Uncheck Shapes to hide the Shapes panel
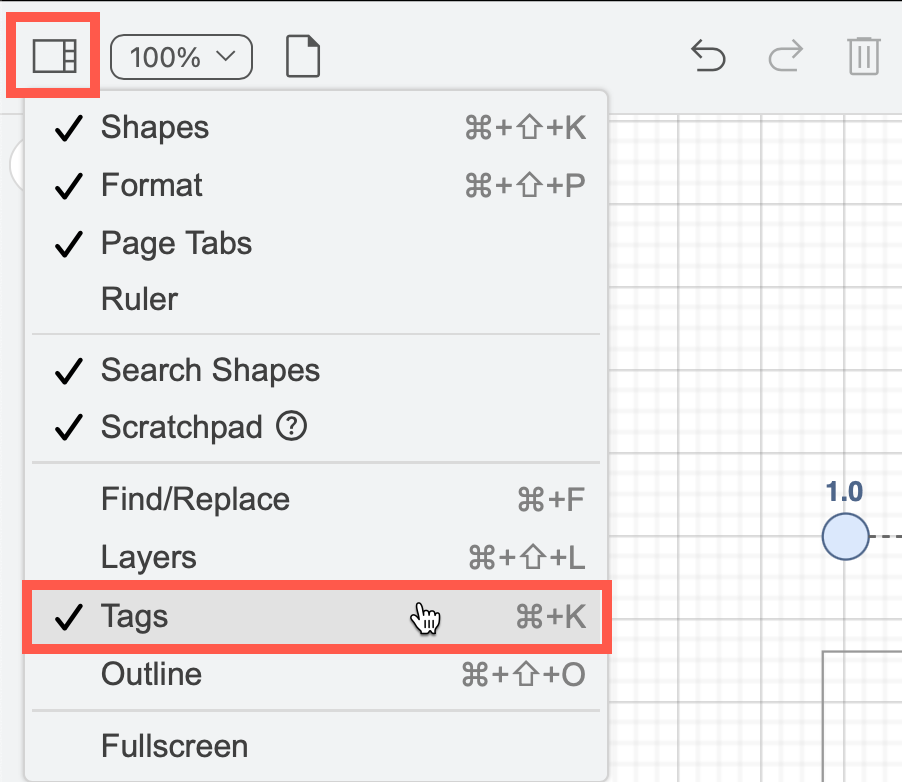Image resolution: width=902 pixels, height=782 pixels. [x=153, y=128]
